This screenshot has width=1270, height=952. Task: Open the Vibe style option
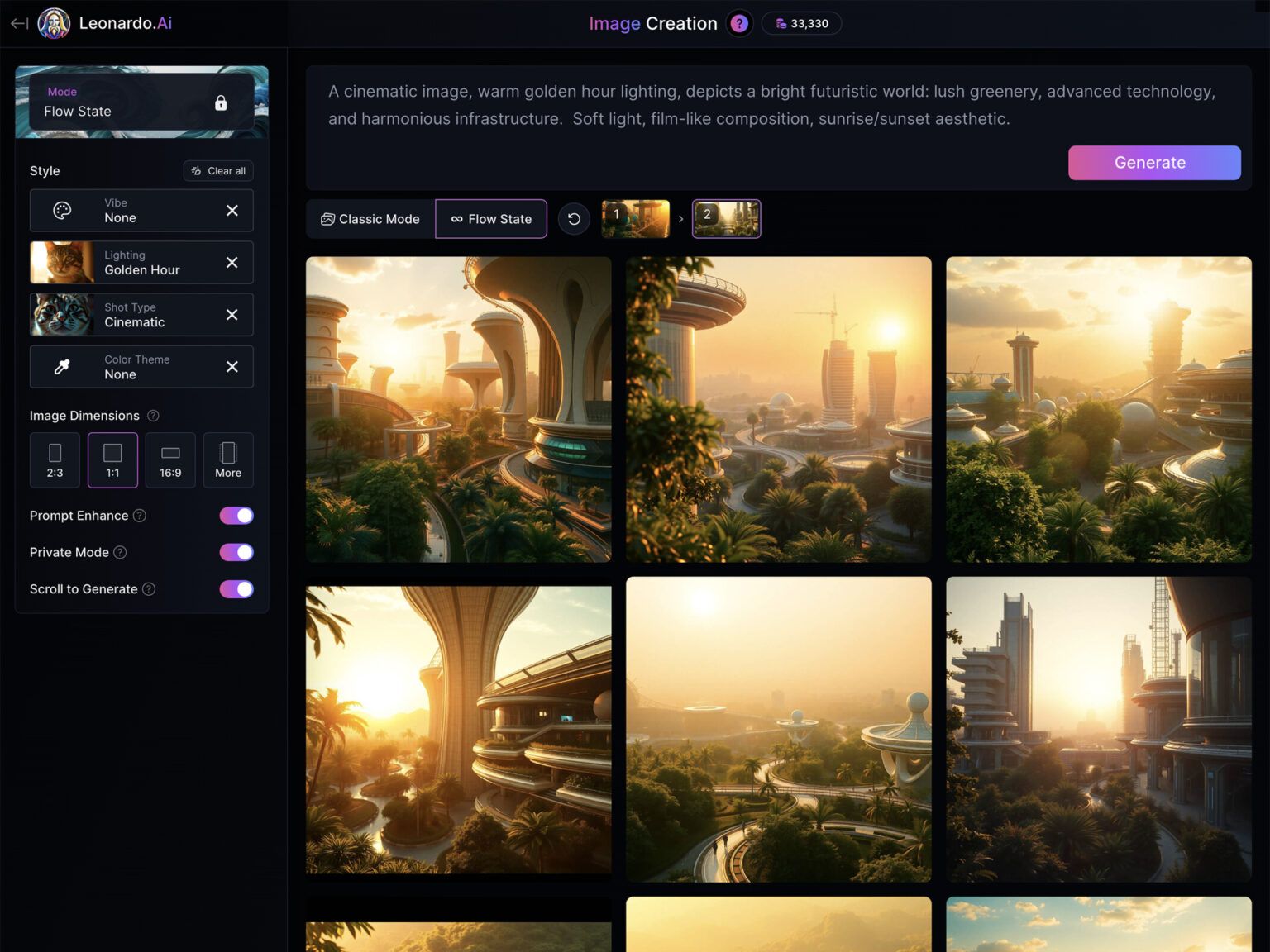(141, 211)
